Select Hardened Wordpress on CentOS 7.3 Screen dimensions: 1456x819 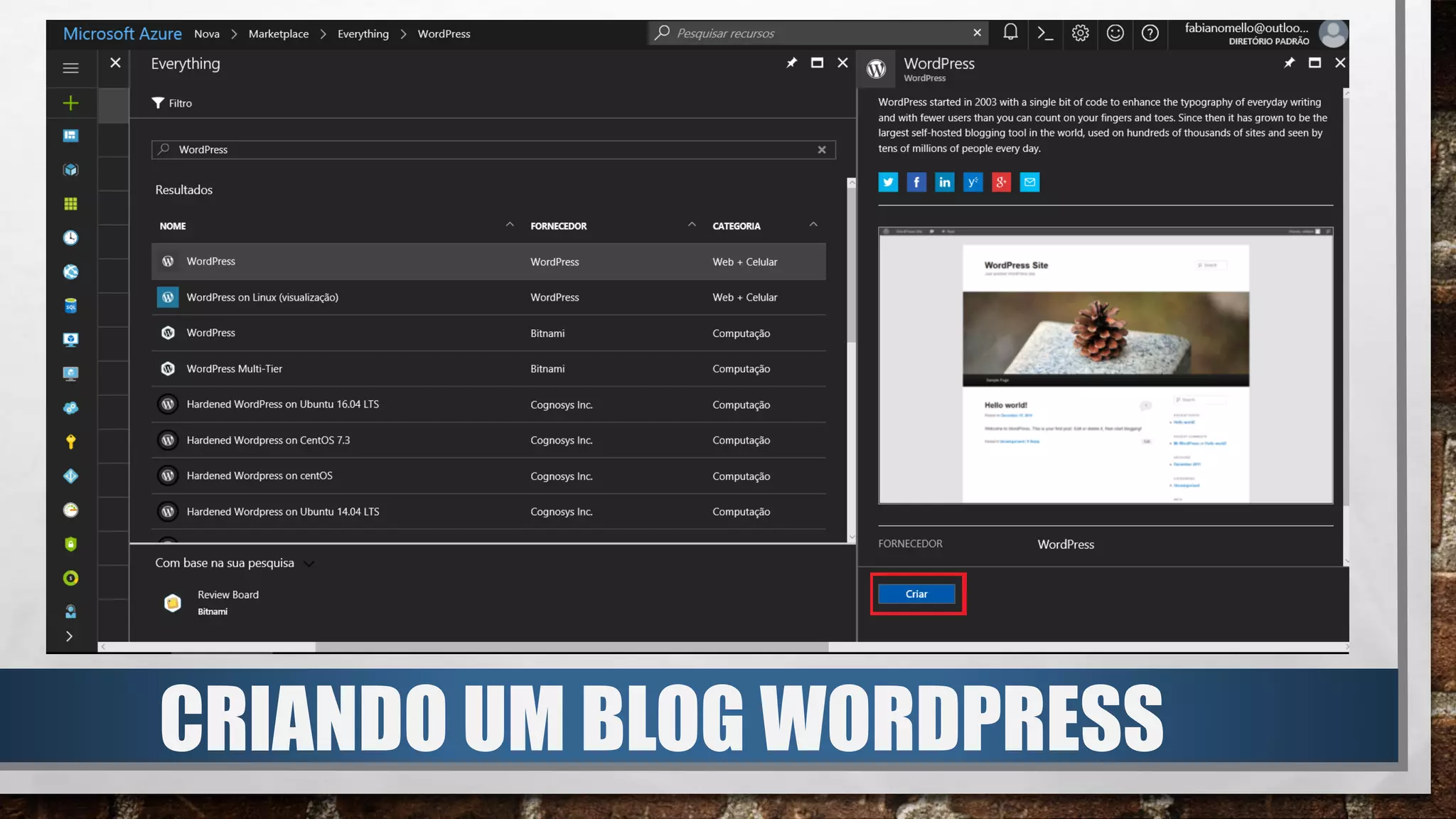pos(488,440)
